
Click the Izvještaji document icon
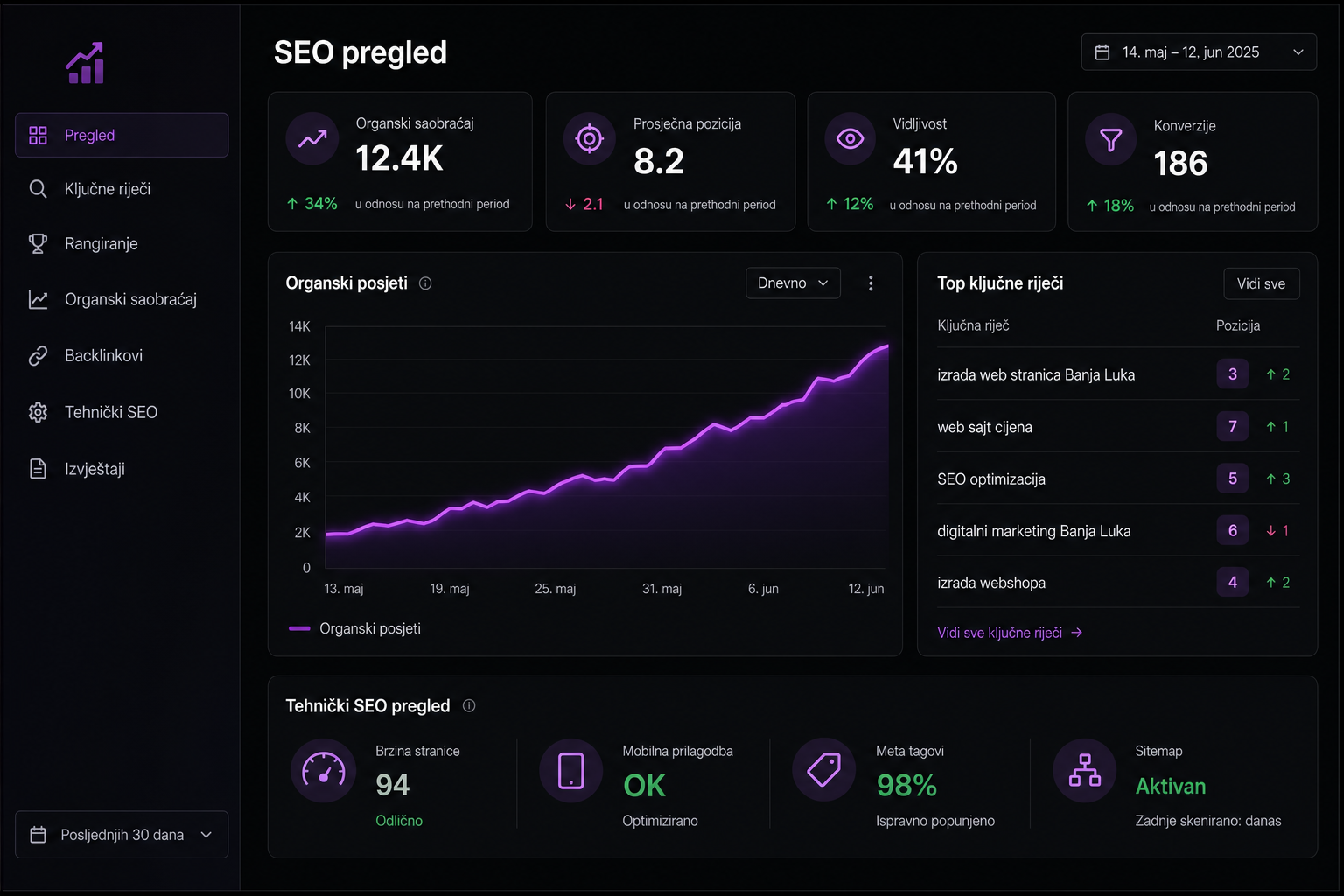tap(38, 469)
